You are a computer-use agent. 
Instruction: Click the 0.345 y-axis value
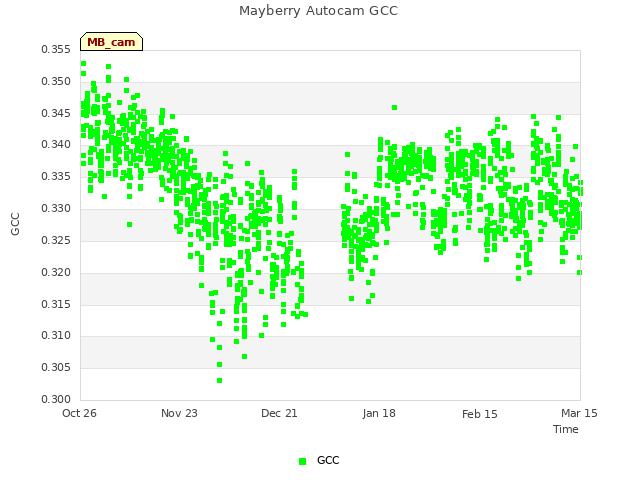[x=56, y=113]
